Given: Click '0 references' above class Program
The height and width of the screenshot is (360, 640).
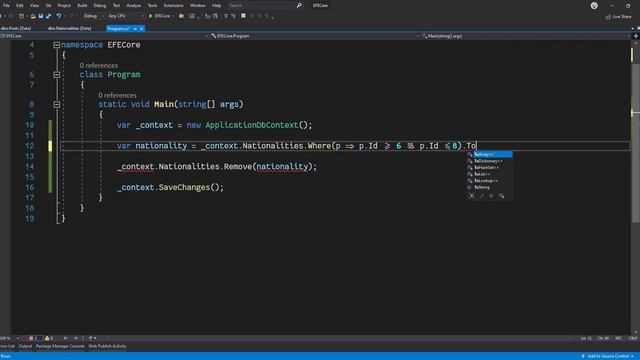Looking at the screenshot, I should 99,65.
